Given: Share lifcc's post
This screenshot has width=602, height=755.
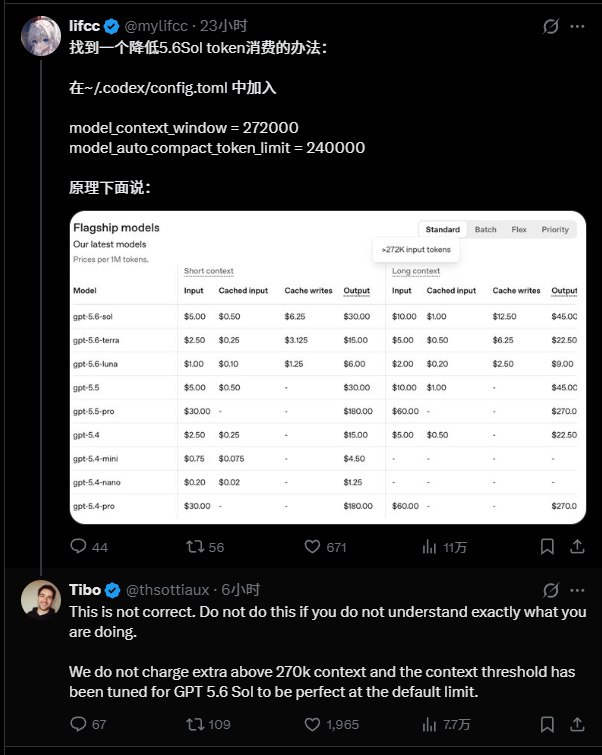Looking at the screenshot, I should (x=577, y=546).
